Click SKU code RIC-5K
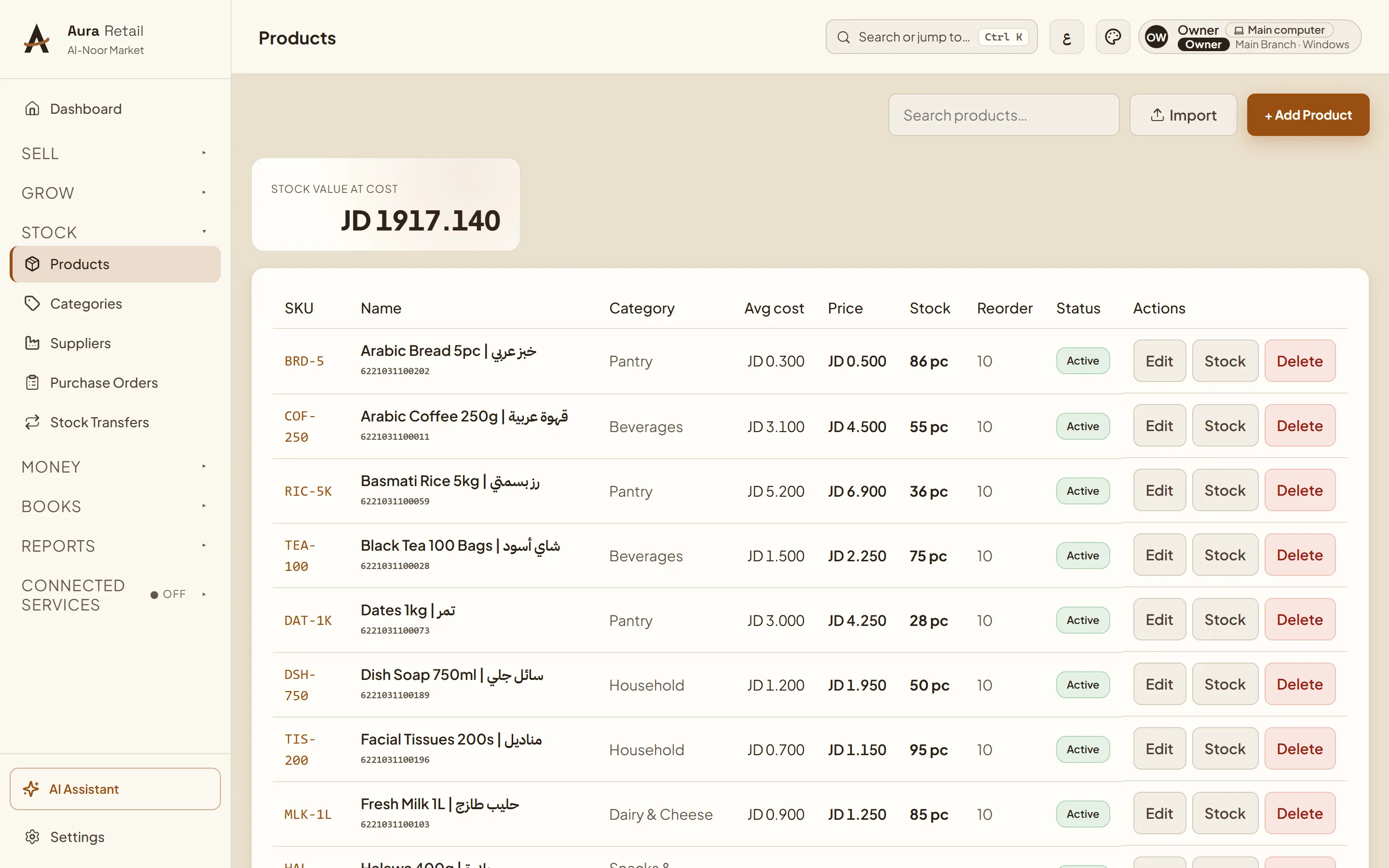The width and height of the screenshot is (1389, 868). pos(308,491)
